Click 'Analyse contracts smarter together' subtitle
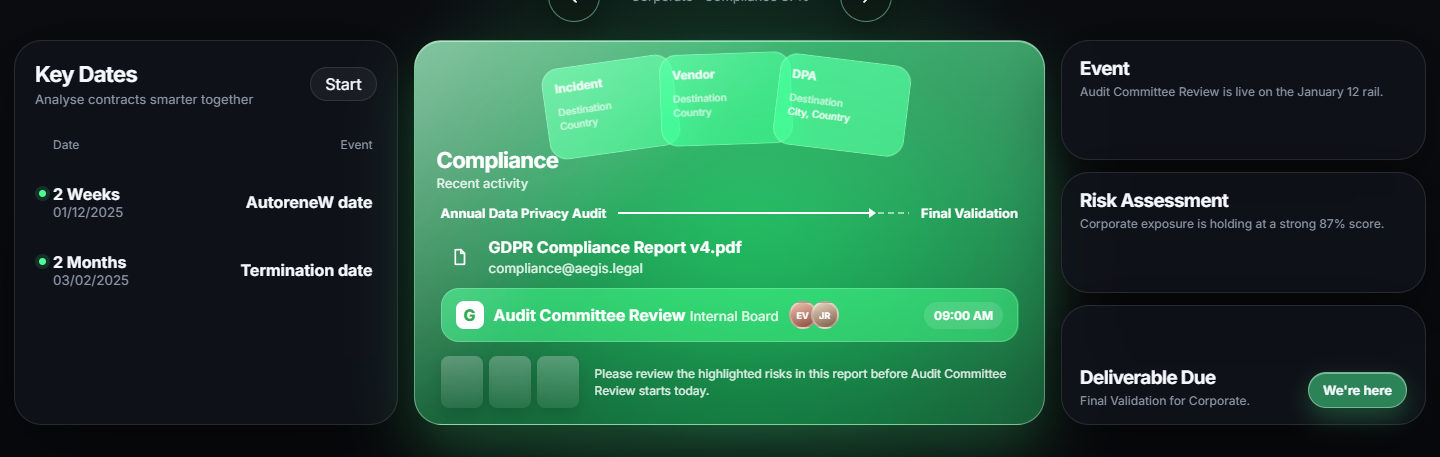Screen dimensions: 1440x457 click(144, 99)
